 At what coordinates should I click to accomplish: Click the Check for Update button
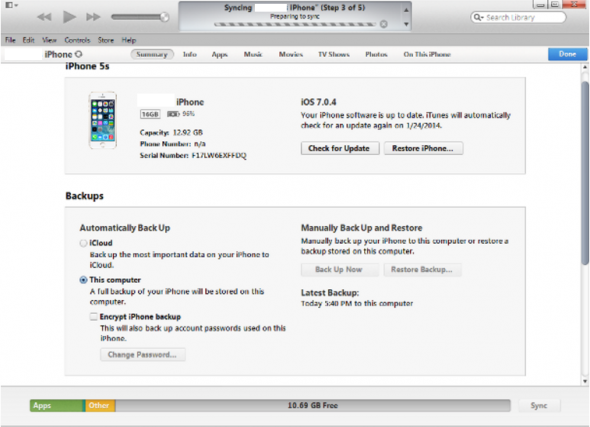pos(339,148)
